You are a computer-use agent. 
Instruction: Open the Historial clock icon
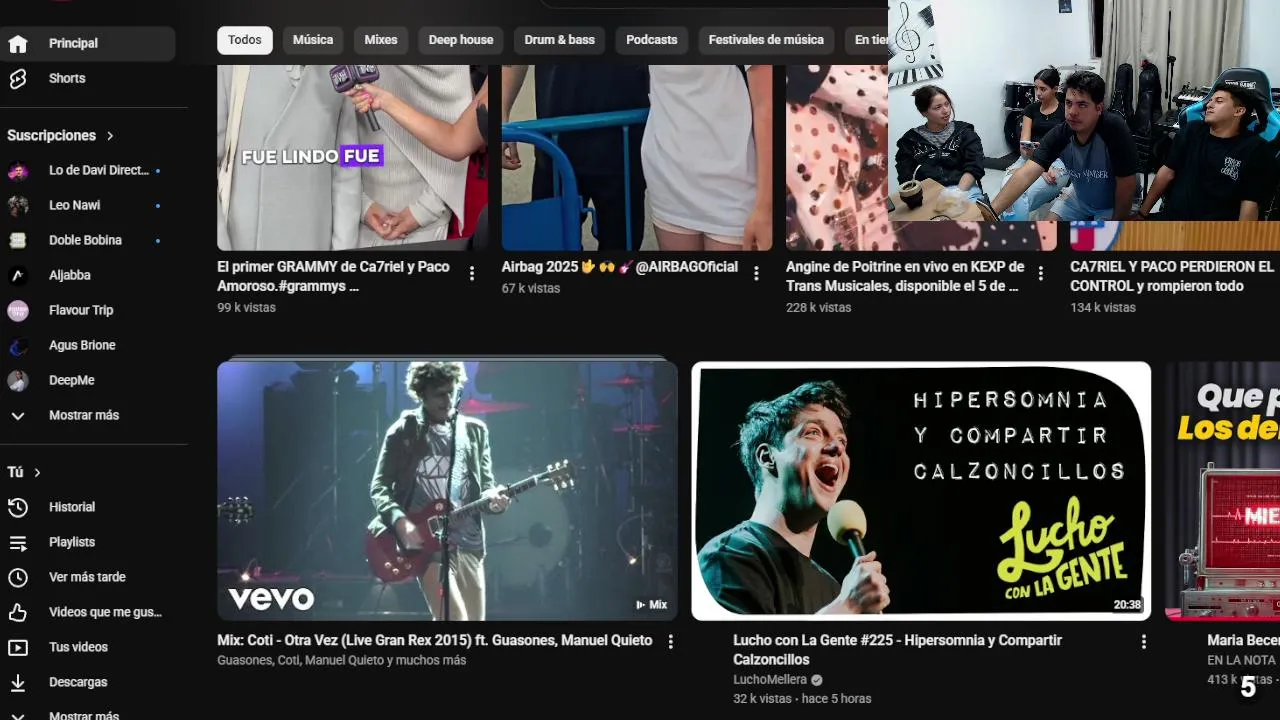click(18, 508)
